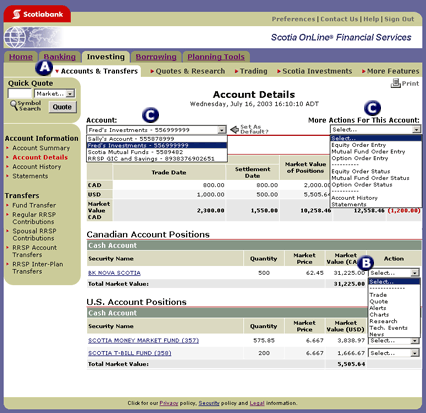Open the Borrowing tab

click(x=156, y=57)
